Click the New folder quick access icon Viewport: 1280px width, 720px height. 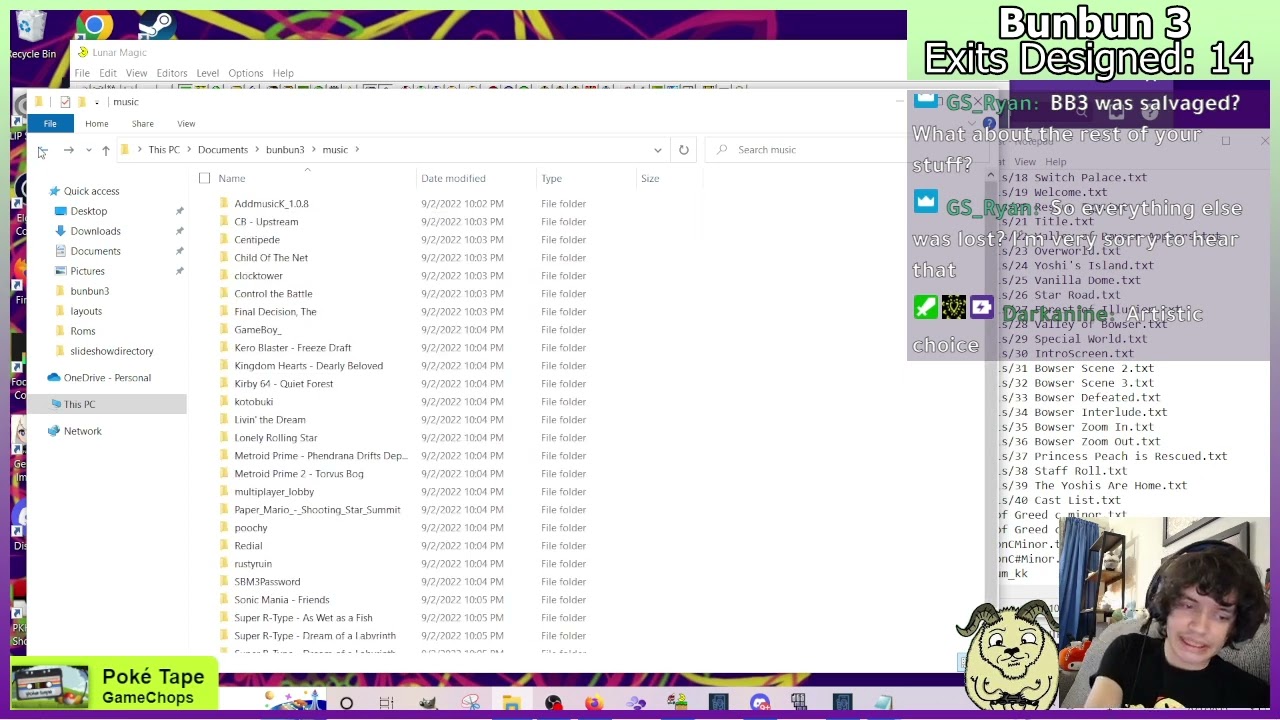82,102
